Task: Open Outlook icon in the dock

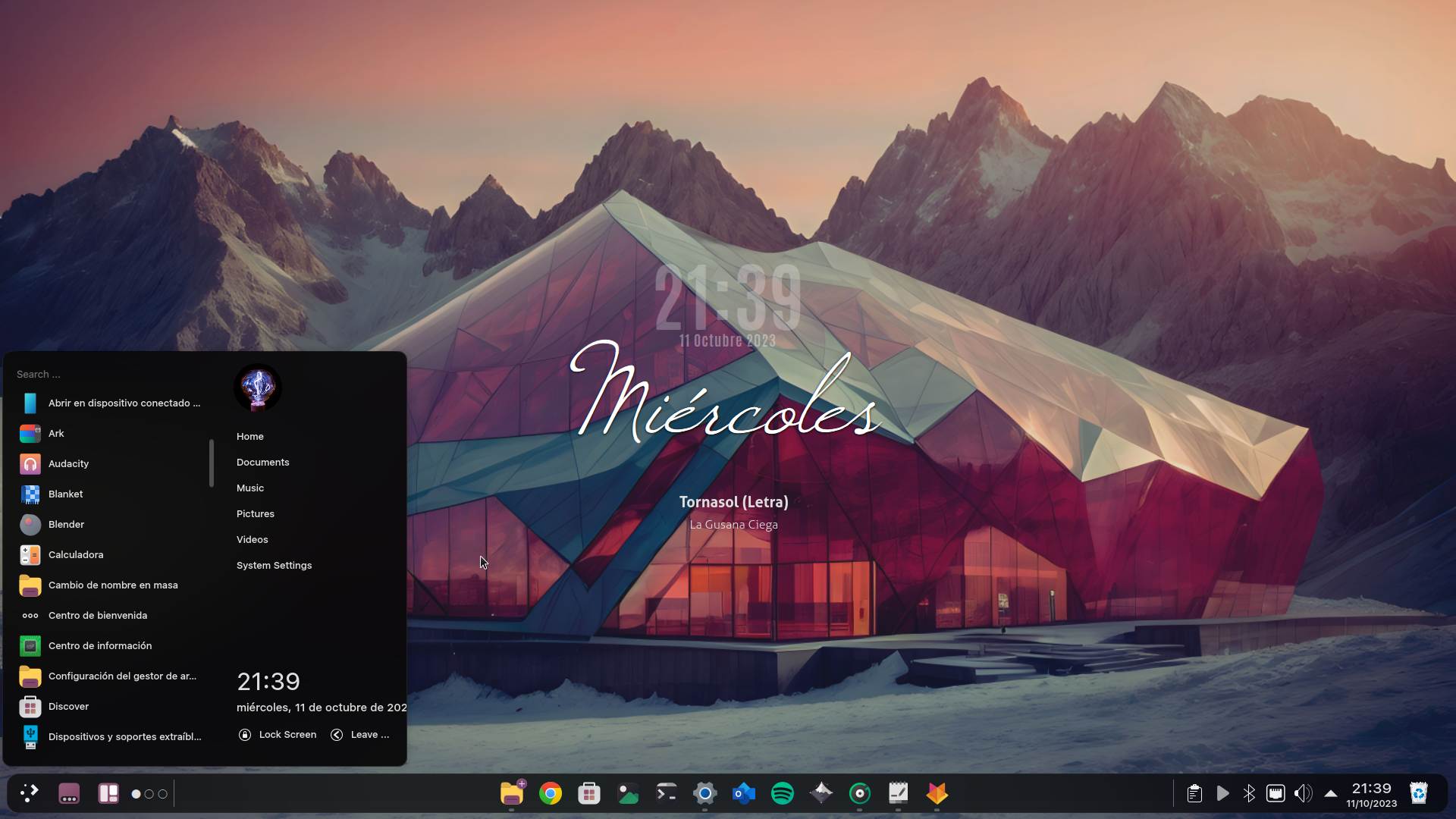Action: click(x=744, y=793)
